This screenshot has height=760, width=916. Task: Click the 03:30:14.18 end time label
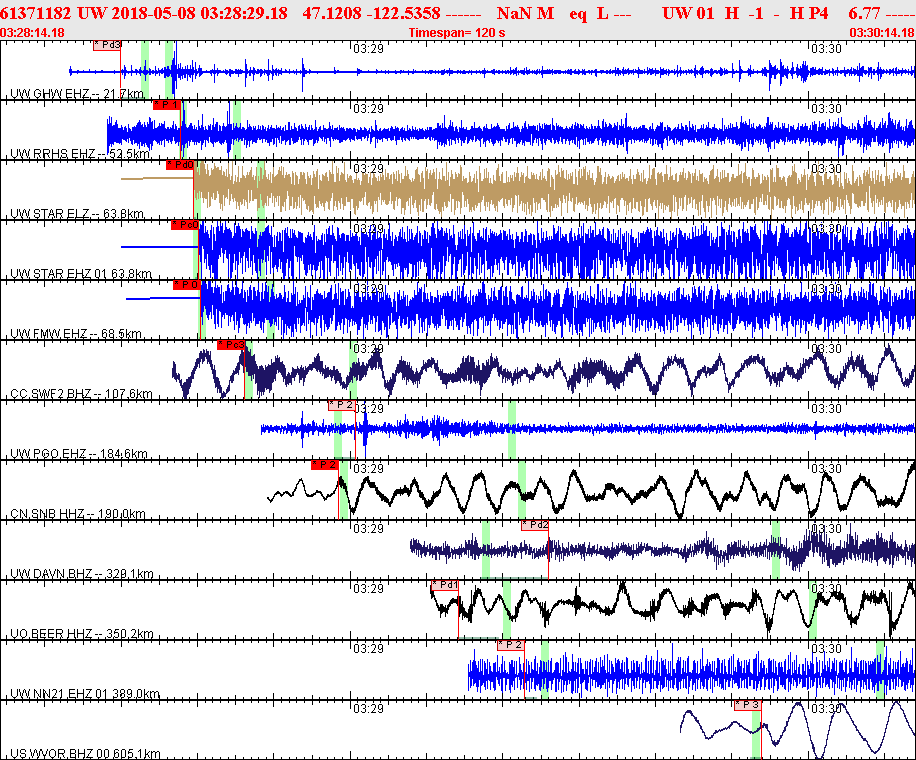click(x=881, y=32)
